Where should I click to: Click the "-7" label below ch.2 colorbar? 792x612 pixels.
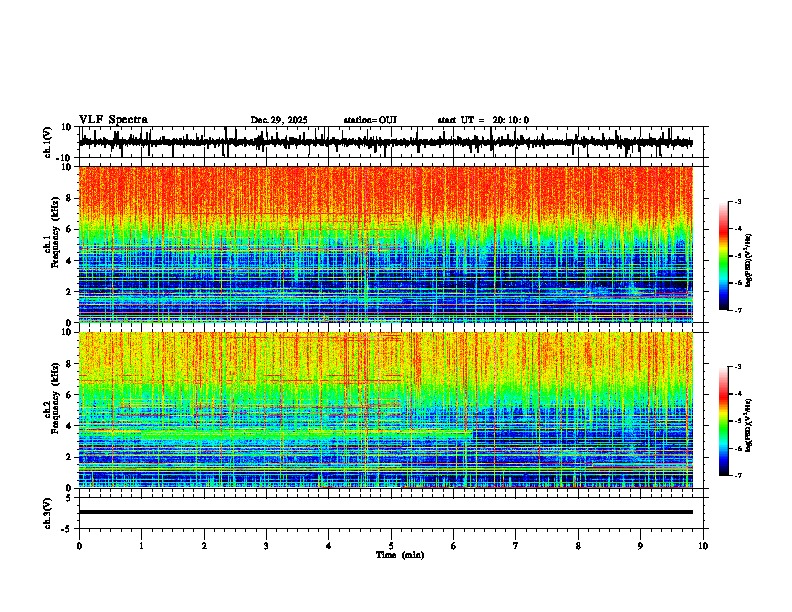tap(737, 475)
